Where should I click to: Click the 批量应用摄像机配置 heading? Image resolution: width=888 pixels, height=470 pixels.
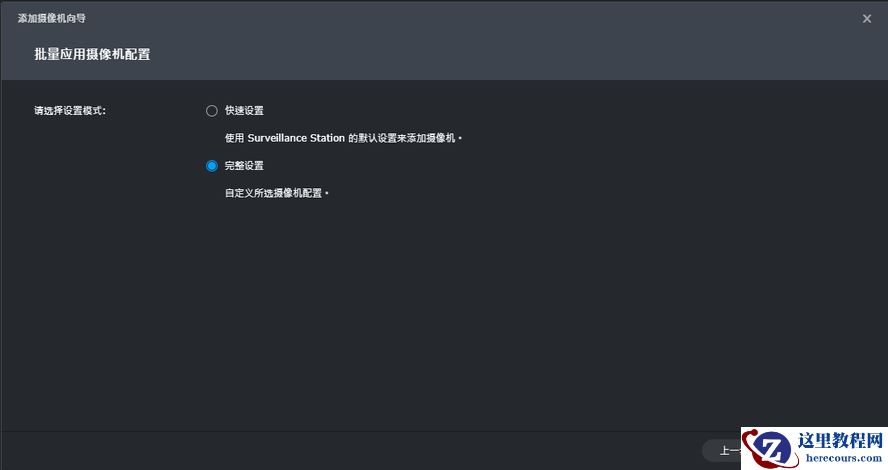click(x=92, y=54)
